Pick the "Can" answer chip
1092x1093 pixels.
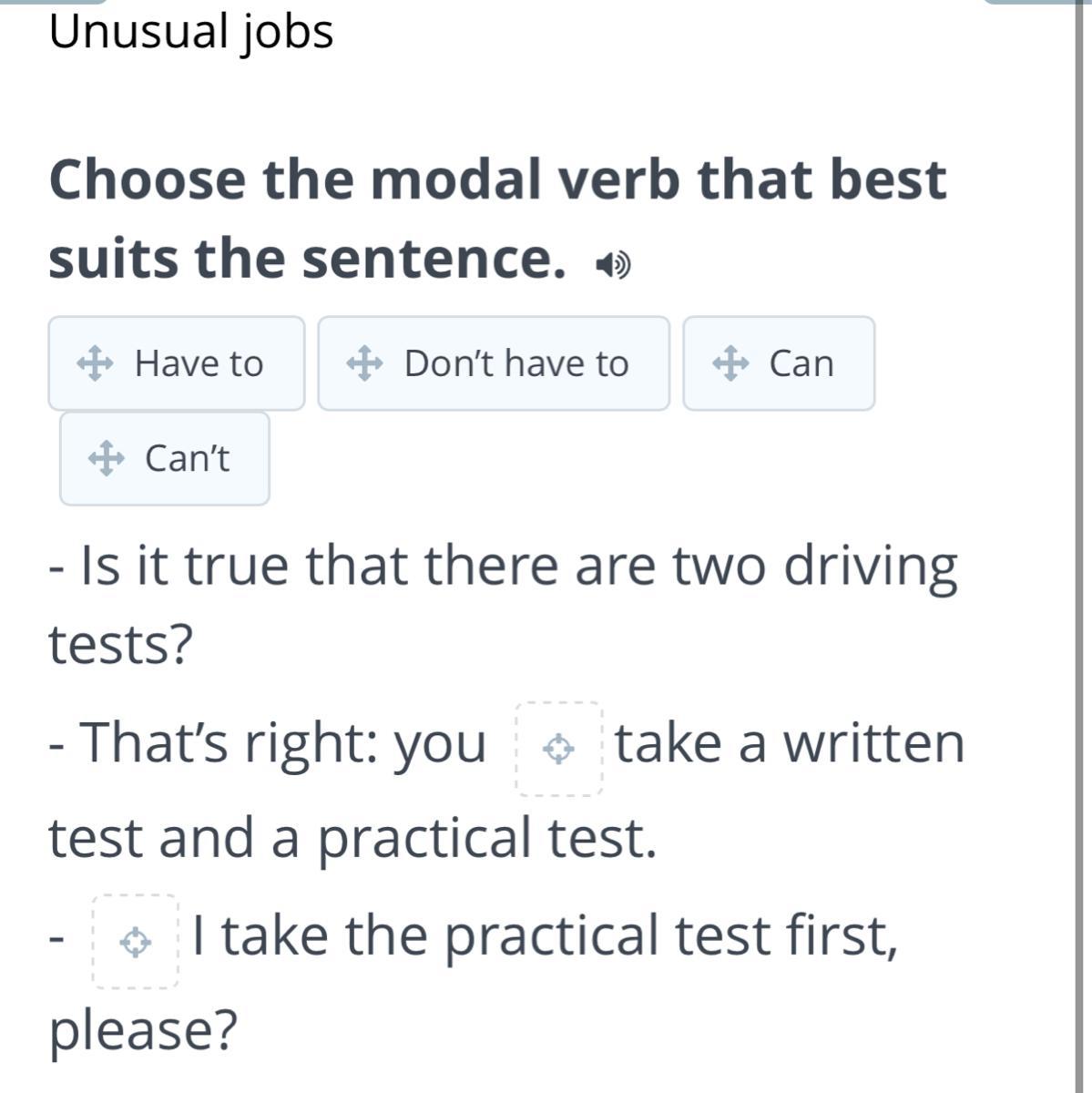801,363
